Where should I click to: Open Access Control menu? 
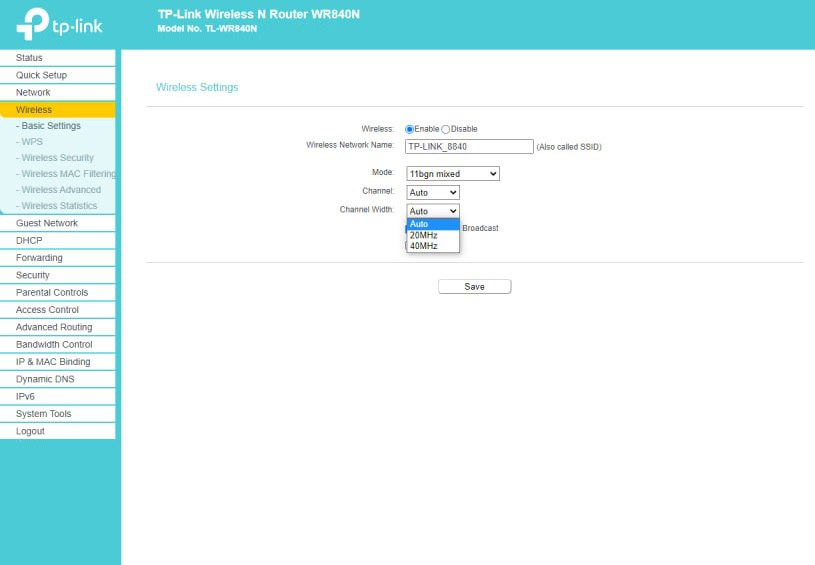(x=58, y=310)
